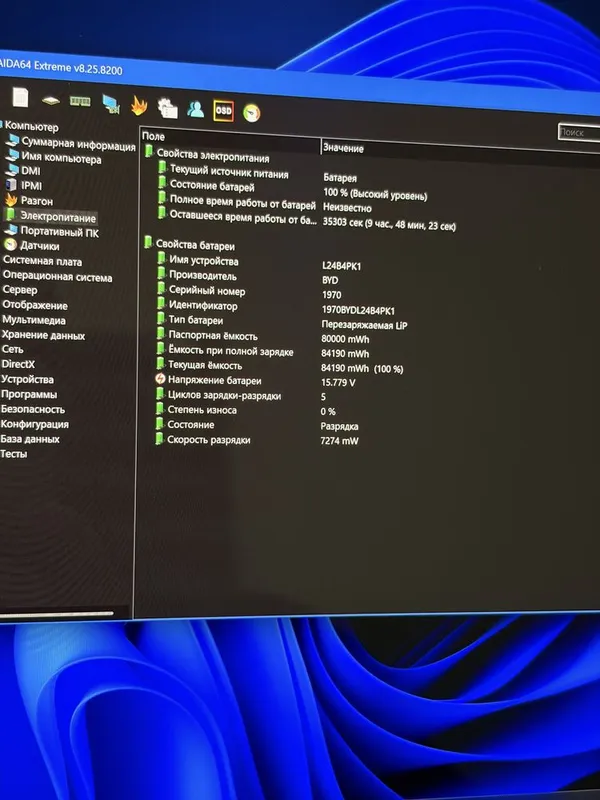Open the monitor diagnostics icon
This screenshot has height=800, width=600.
pos(111,104)
